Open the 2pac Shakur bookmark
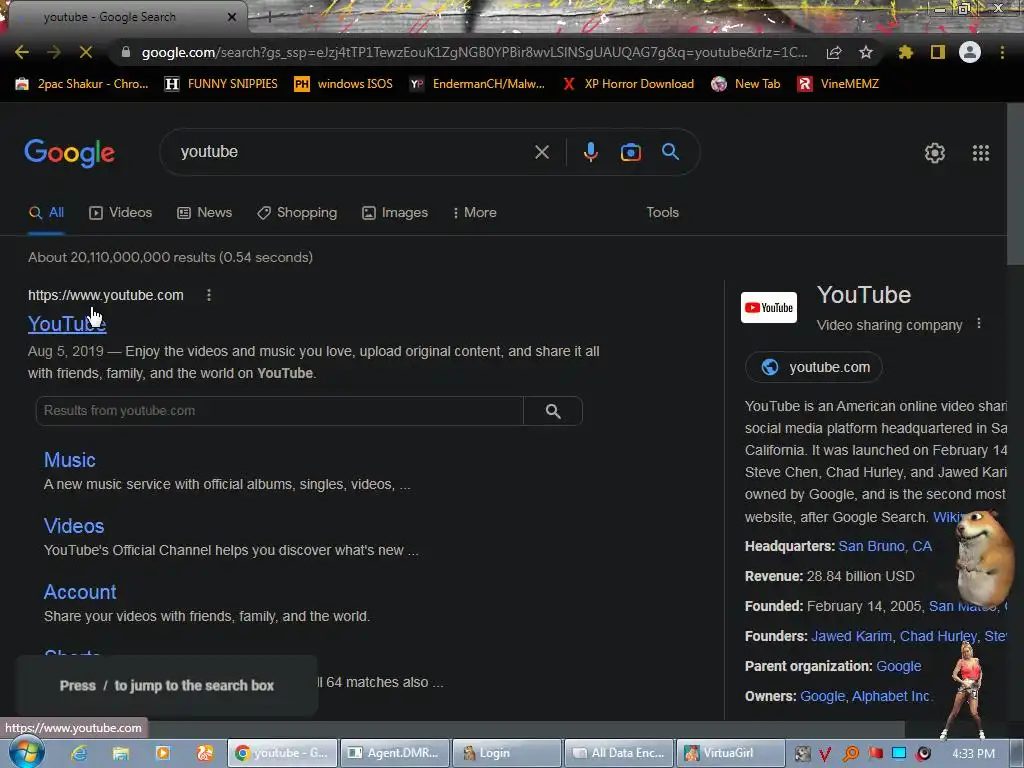This screenshot has width=1024, height=768. pyautogui.click(x=82, y=84)
